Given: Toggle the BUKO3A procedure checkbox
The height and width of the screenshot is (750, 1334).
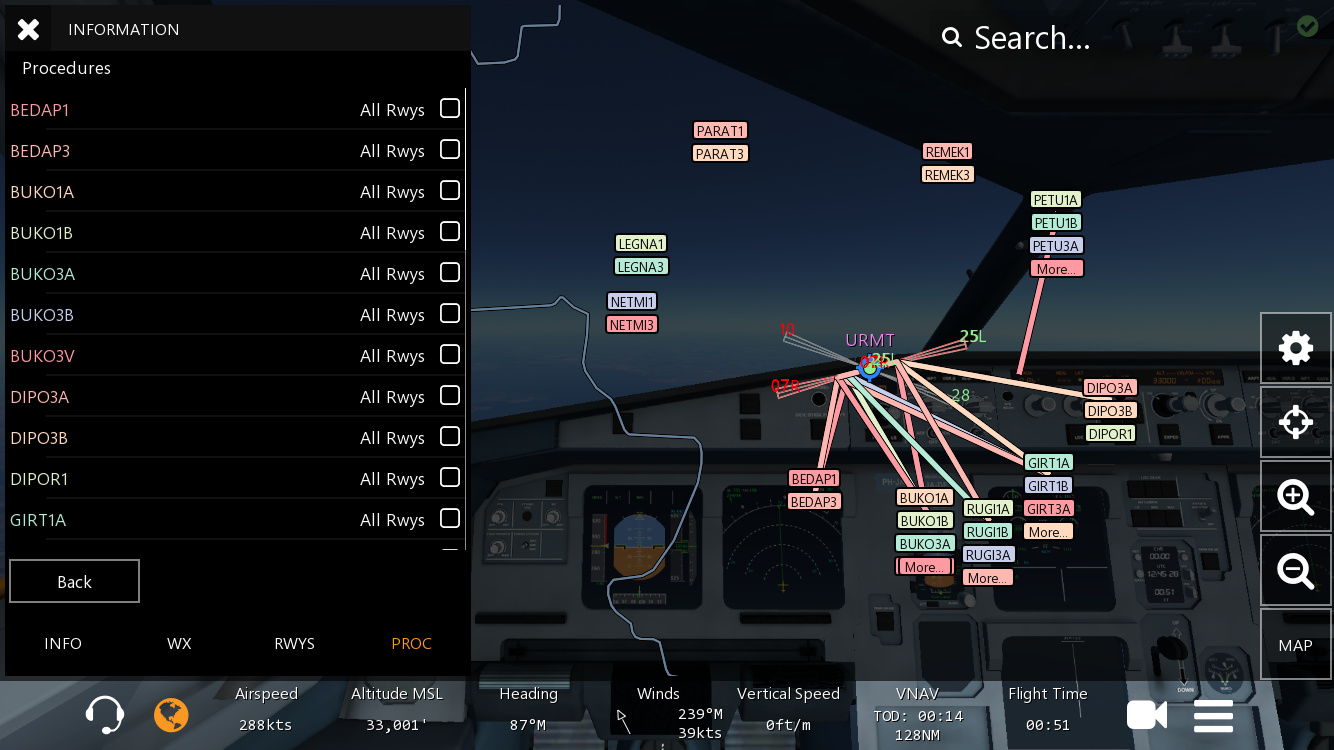Looking at the screenshot, I should [450, 272].
